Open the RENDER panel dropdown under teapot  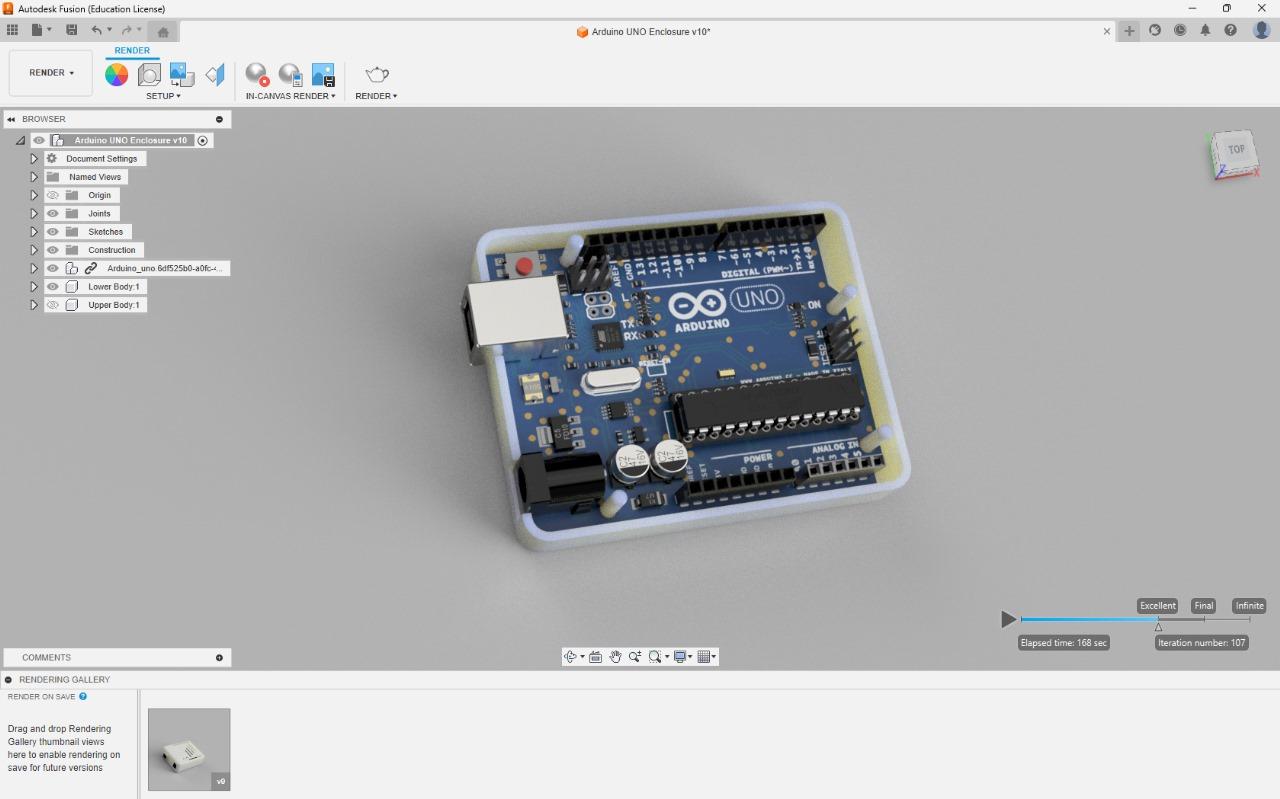point(376,96)
